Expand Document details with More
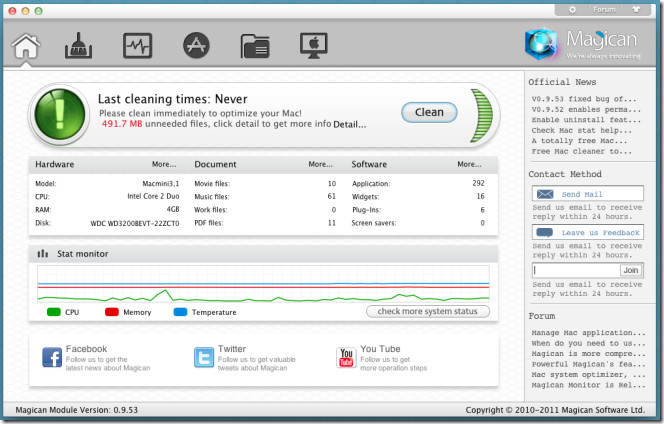 pyautogui.click(x=320, y=164)
